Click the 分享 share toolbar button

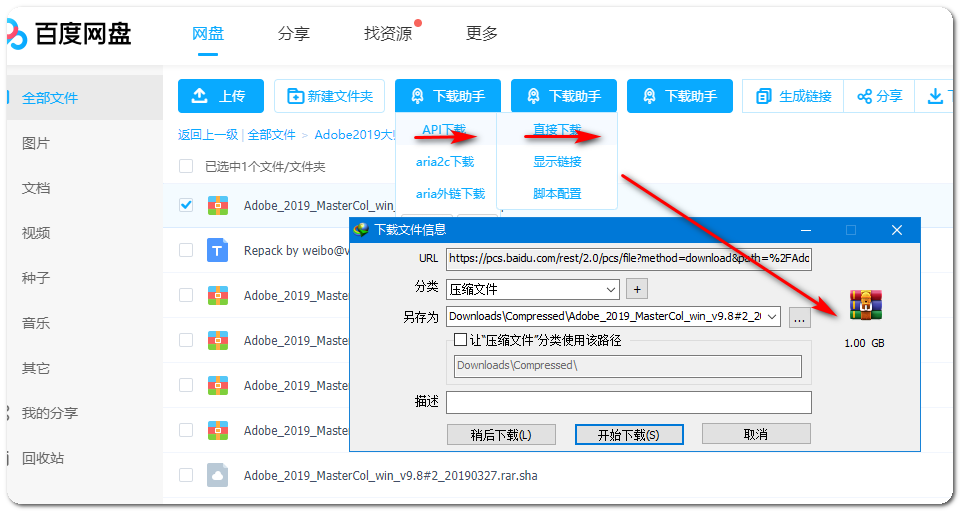tap(879, 96)
